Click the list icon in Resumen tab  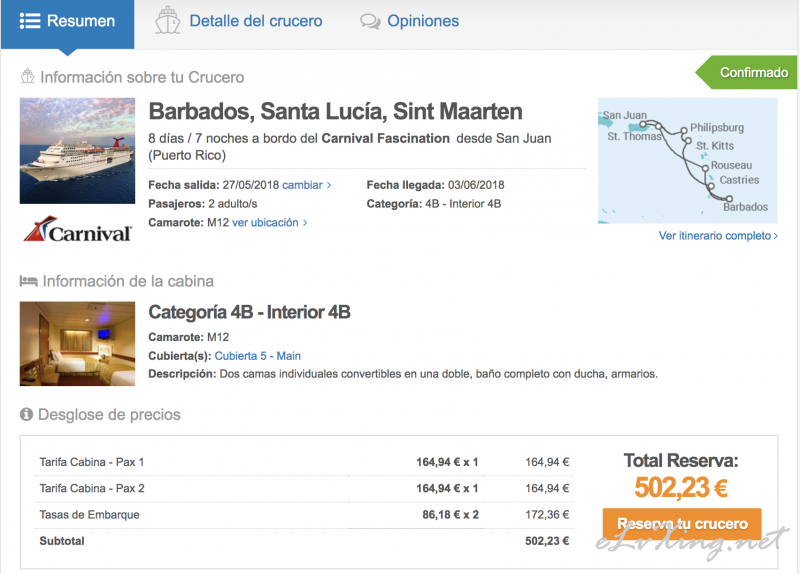point(30,21)
